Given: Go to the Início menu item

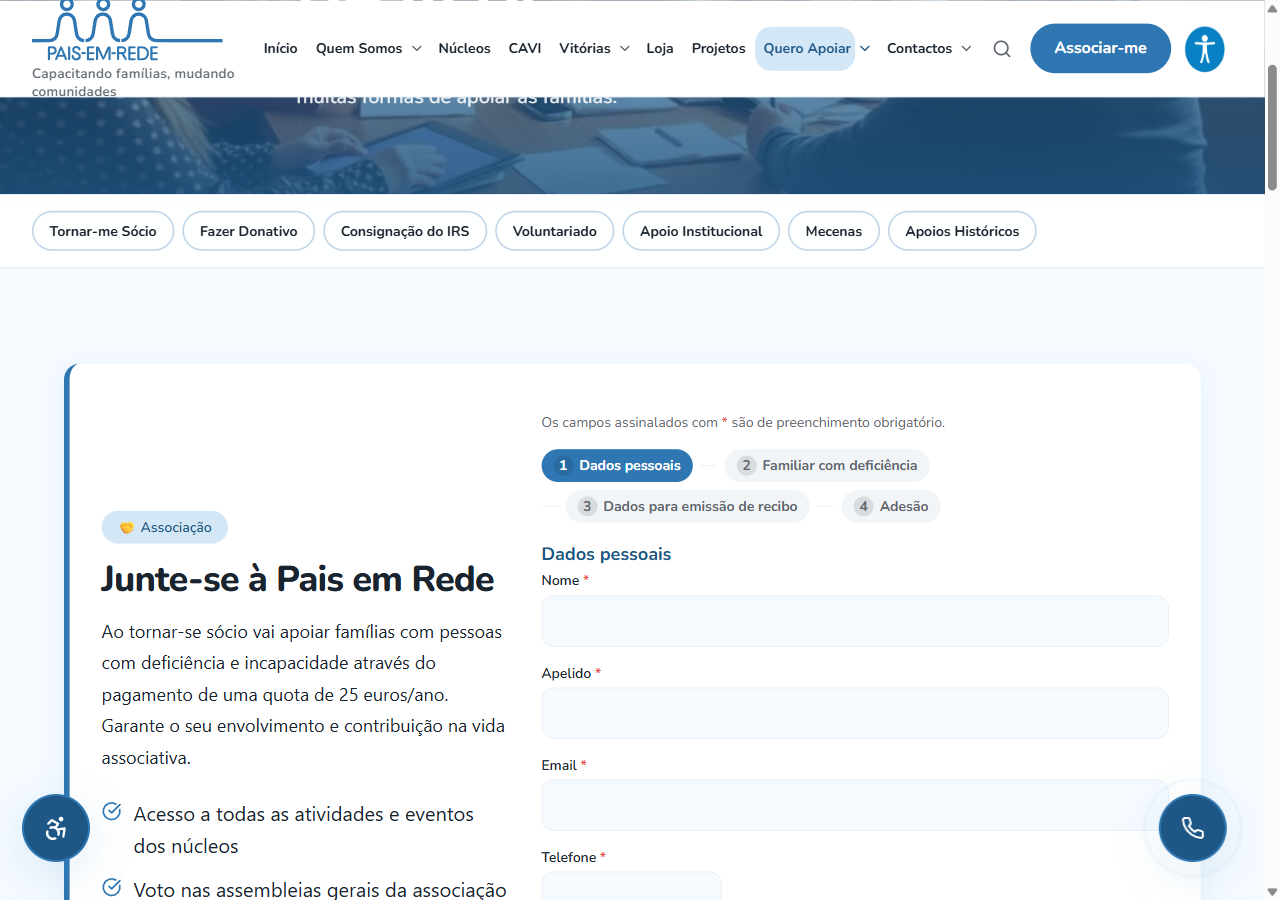Looking at the screenshot, I should [x=281, y=49].
